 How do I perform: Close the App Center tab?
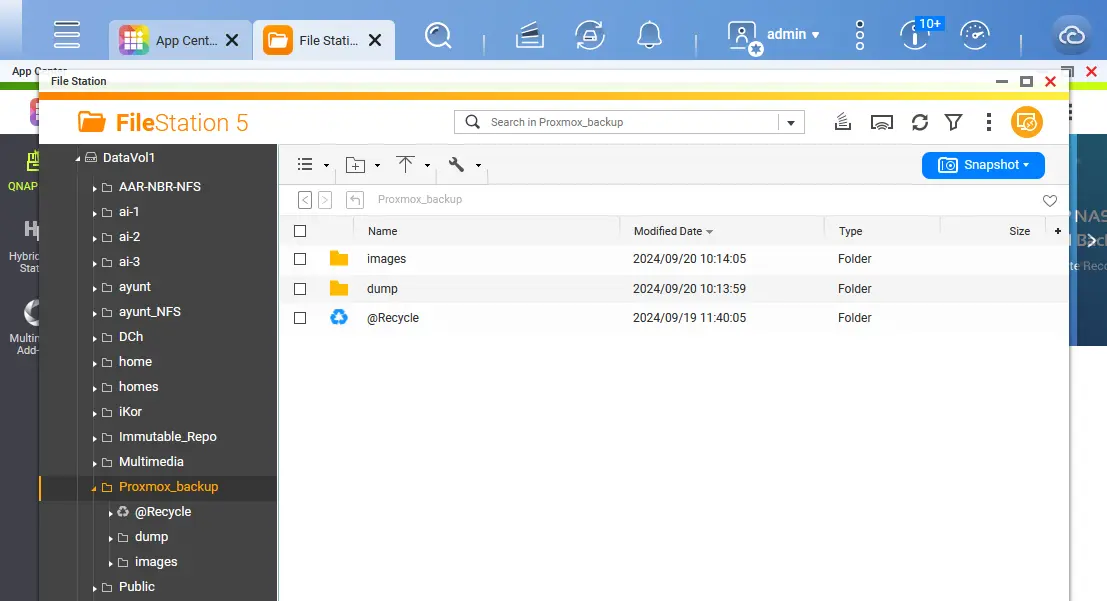[232, 40]
